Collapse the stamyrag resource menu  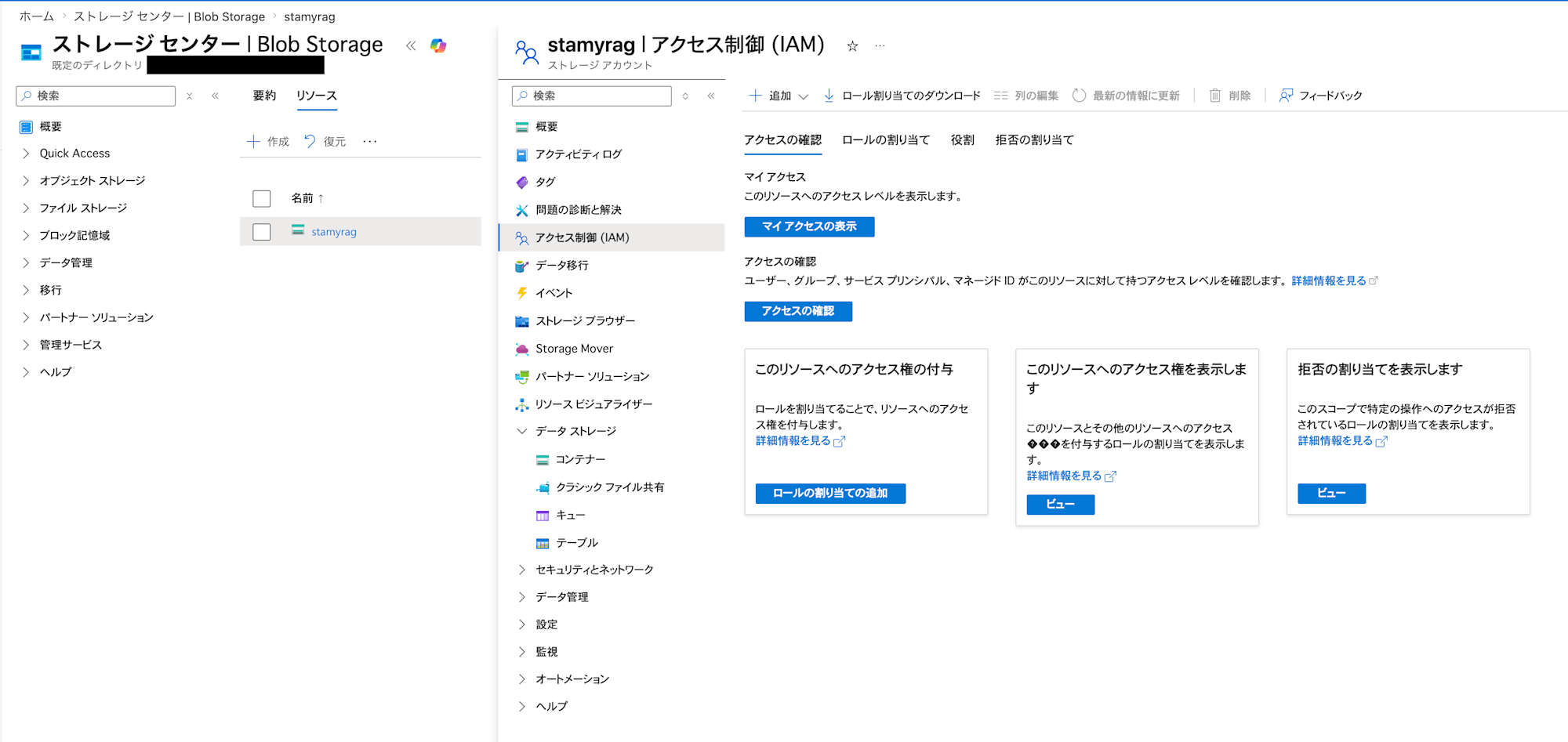tap(711, 96)
